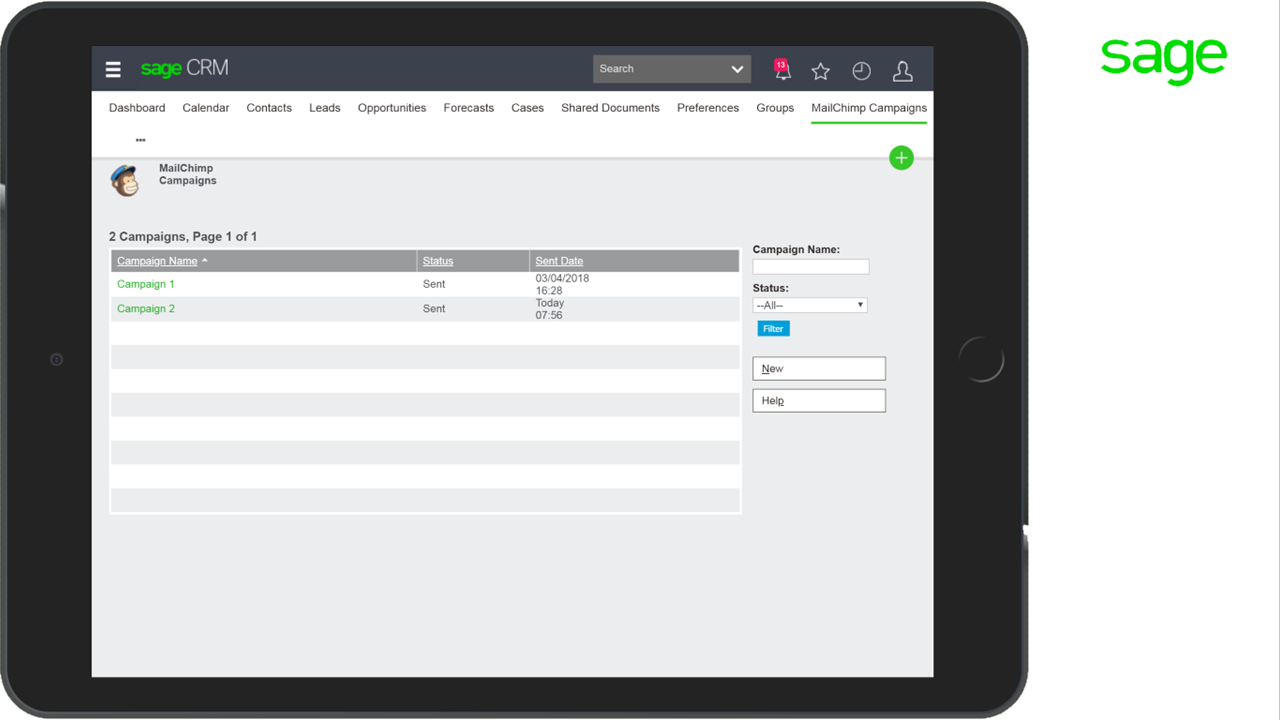Click the New button
1280x720 pixels.
coord(818,368)
